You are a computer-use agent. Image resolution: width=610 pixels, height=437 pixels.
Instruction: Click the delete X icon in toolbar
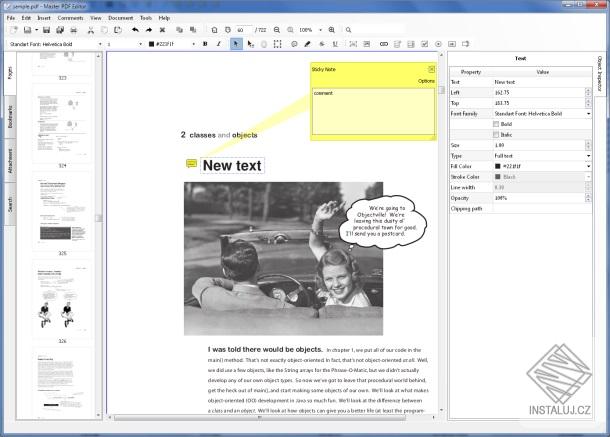[x=162, y=30]
